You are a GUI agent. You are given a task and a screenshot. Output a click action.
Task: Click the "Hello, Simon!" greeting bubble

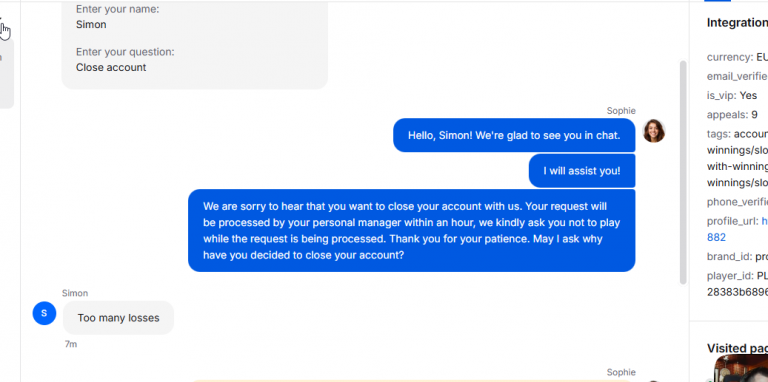514,135
